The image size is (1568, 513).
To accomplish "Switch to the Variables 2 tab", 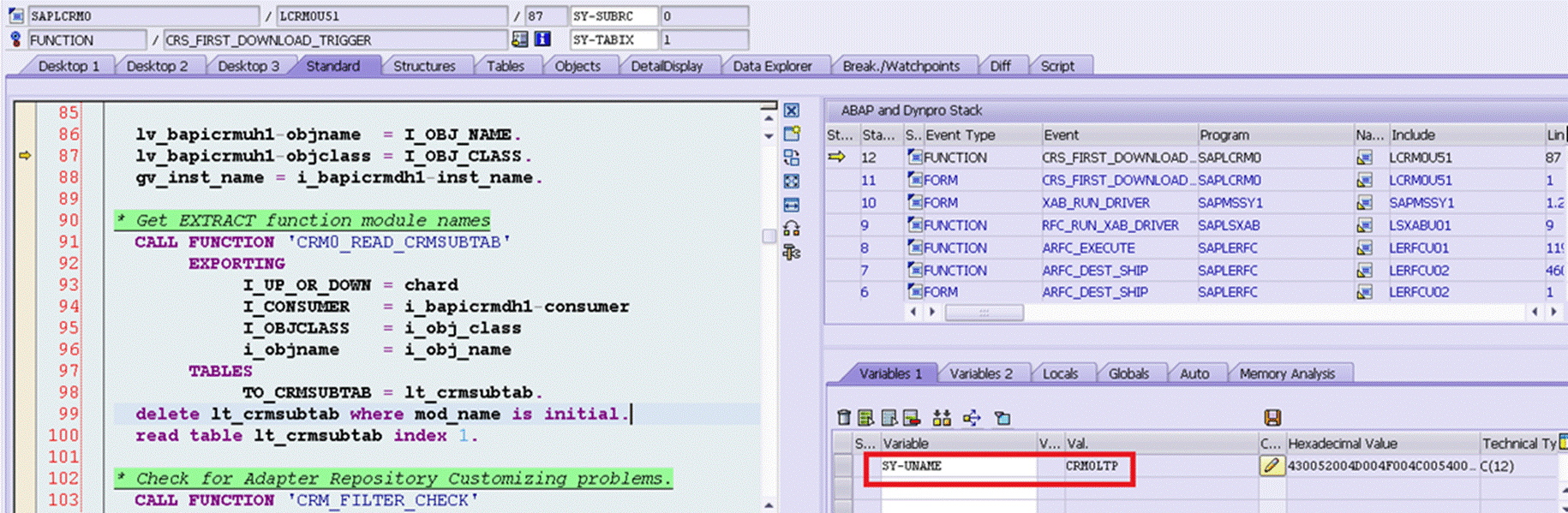I will (981, 373).
